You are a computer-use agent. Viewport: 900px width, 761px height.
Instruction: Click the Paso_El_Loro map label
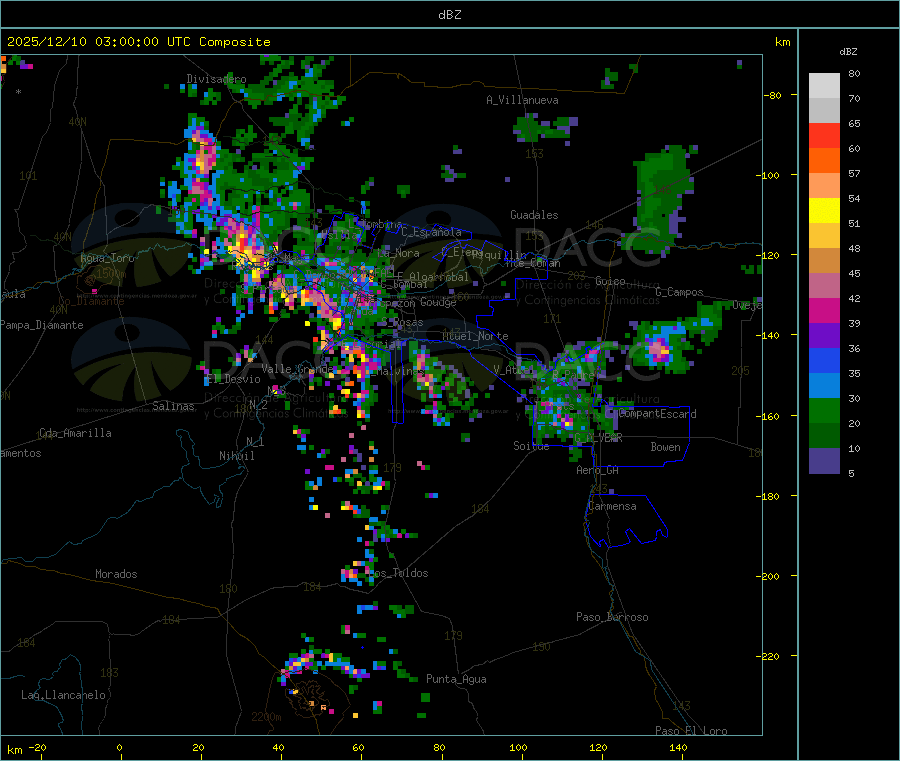[x=691, y=731]
